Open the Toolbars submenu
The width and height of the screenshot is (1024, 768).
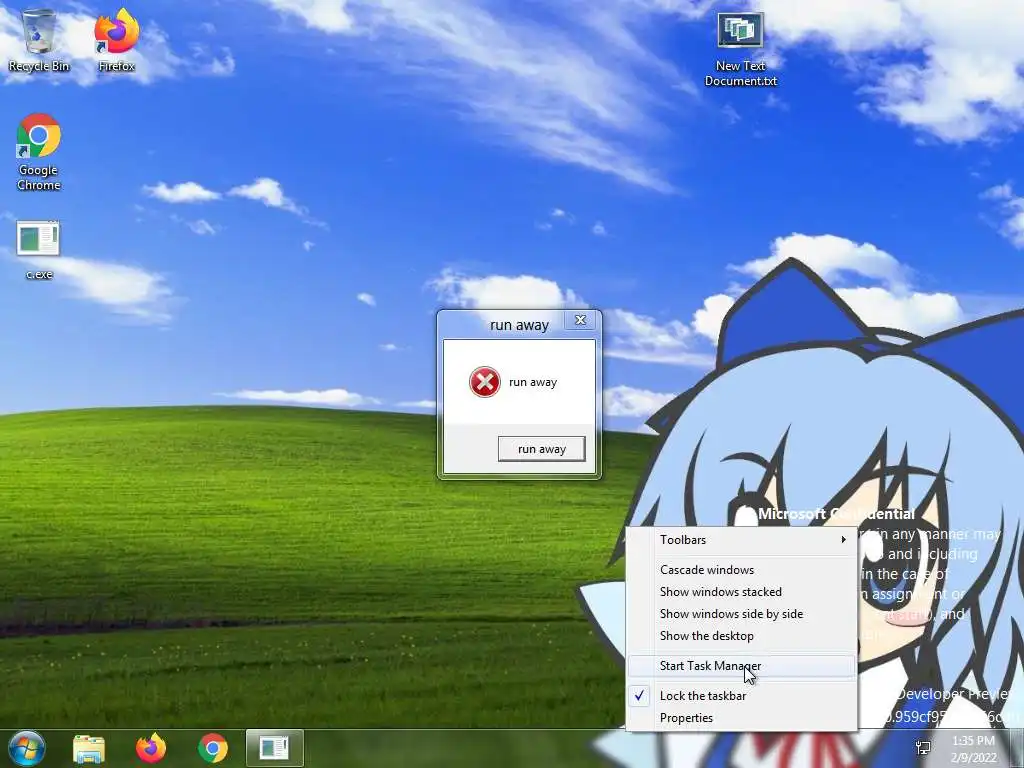pos(742,539)
